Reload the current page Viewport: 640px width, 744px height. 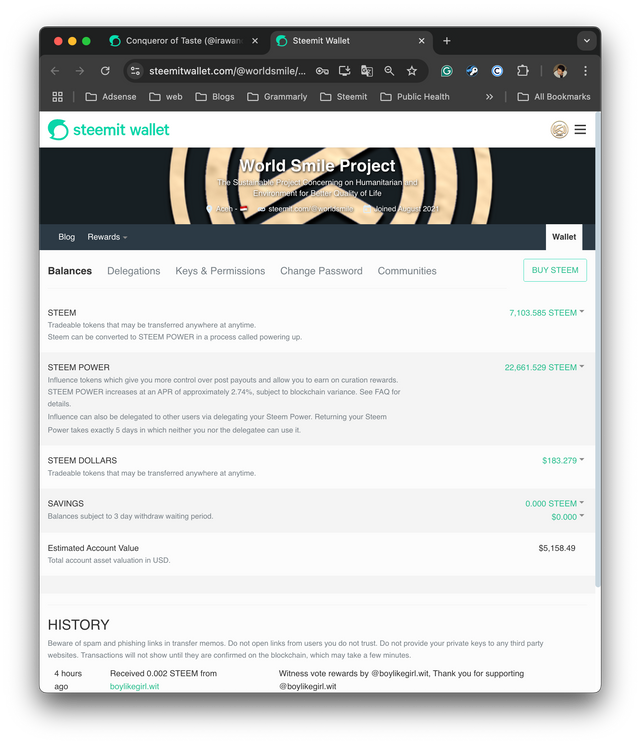click(x=105, y=71)
